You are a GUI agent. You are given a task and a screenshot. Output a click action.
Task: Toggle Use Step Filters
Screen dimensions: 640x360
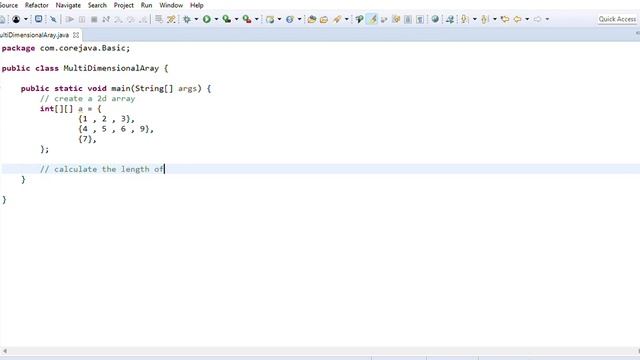(x=171, y=19)
